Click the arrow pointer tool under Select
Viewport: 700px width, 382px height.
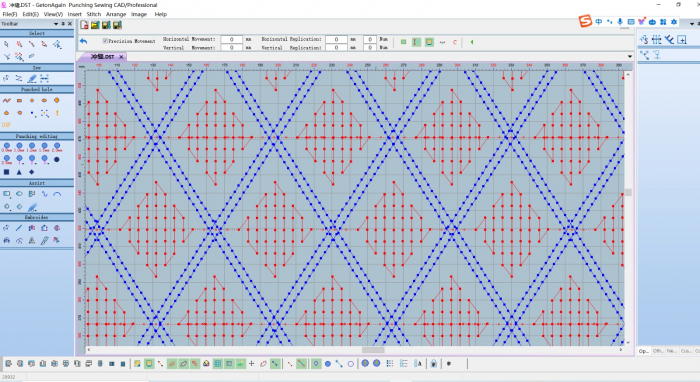point(6,44)
